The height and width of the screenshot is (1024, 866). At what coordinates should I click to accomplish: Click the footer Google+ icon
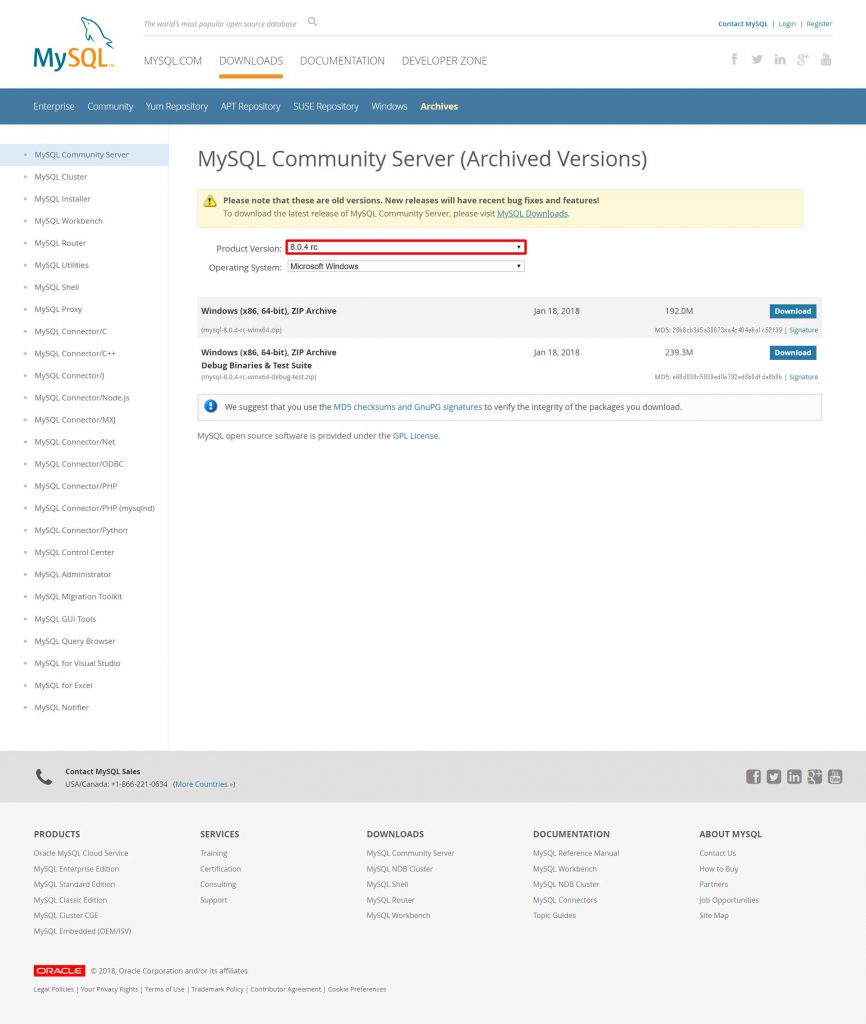tap(814, 776)
